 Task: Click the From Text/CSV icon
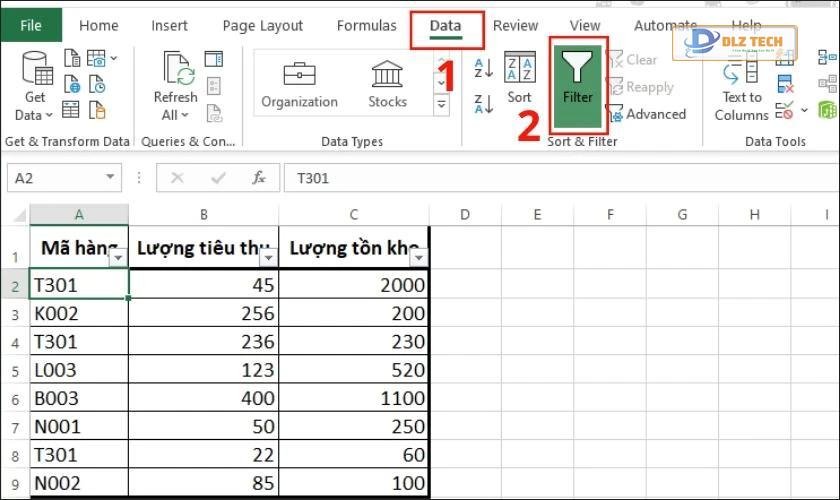[72, 58]
